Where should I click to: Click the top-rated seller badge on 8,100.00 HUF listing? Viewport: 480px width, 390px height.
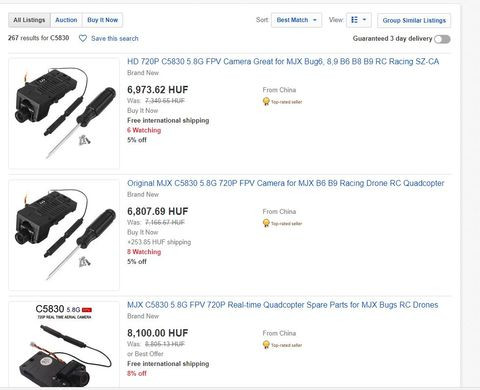coord(282,345)
